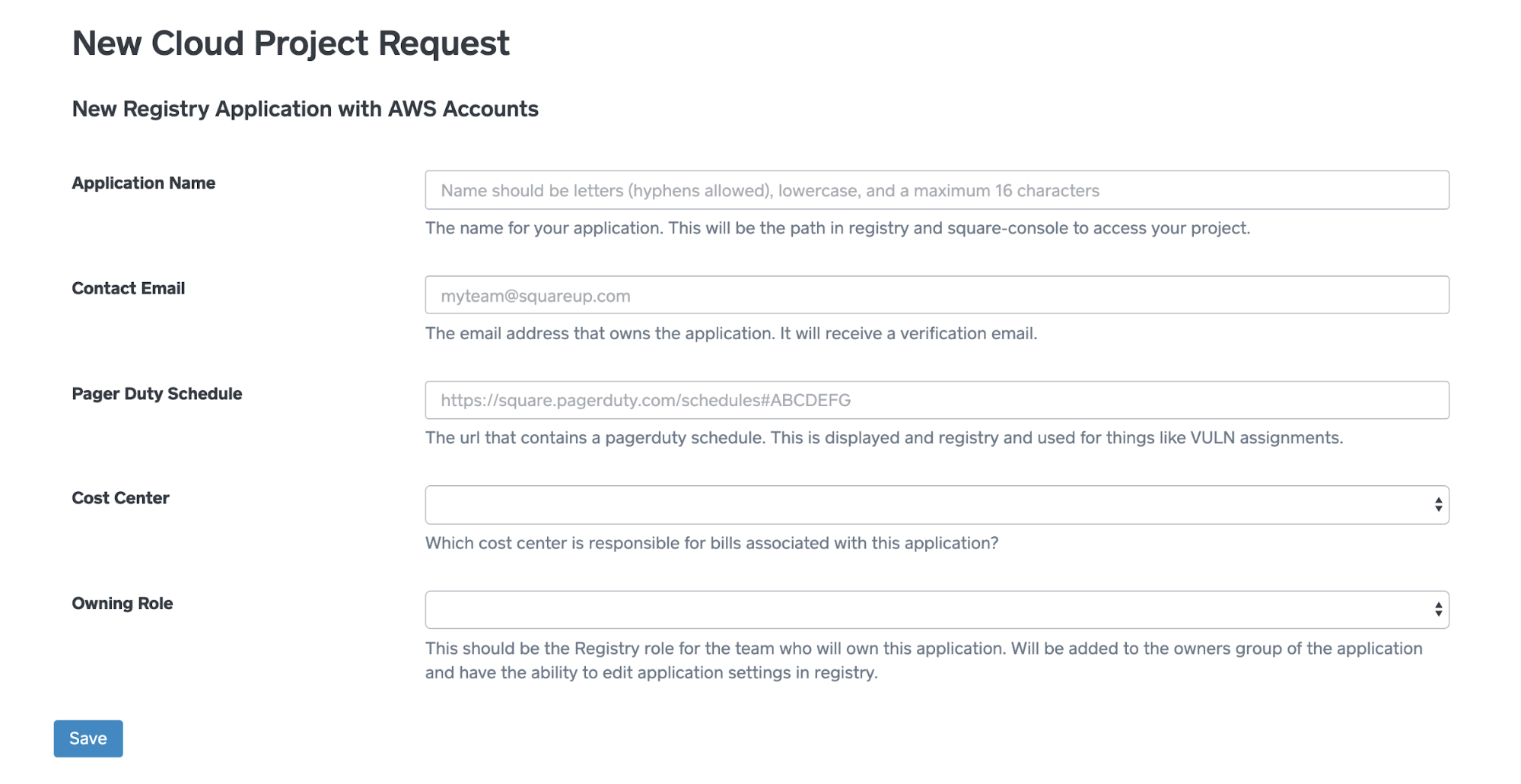Click the Cost Center label
This screenshot has height=784, width=1521.
click(121, 498)
